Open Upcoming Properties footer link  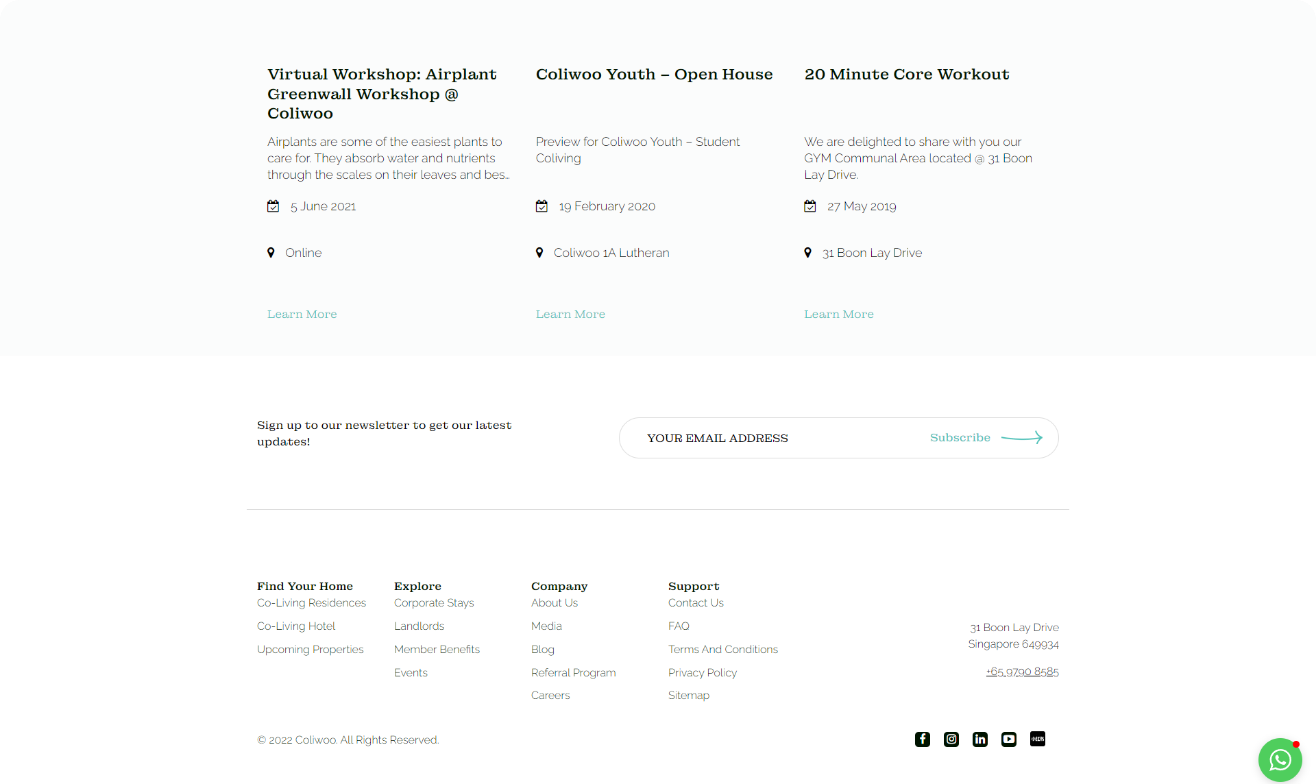click(x=310, y=649)
